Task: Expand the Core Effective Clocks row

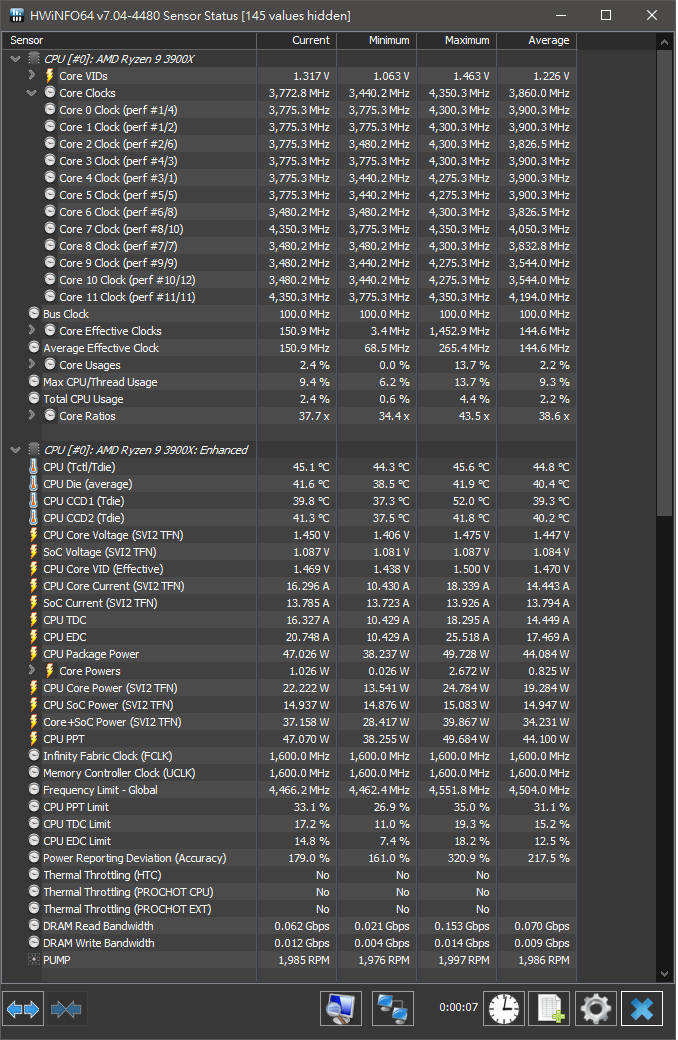Action: click(x=32, y=330)
